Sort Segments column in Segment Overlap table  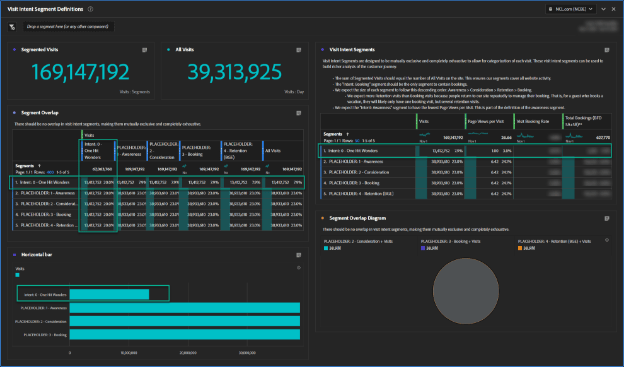(39, 166)
